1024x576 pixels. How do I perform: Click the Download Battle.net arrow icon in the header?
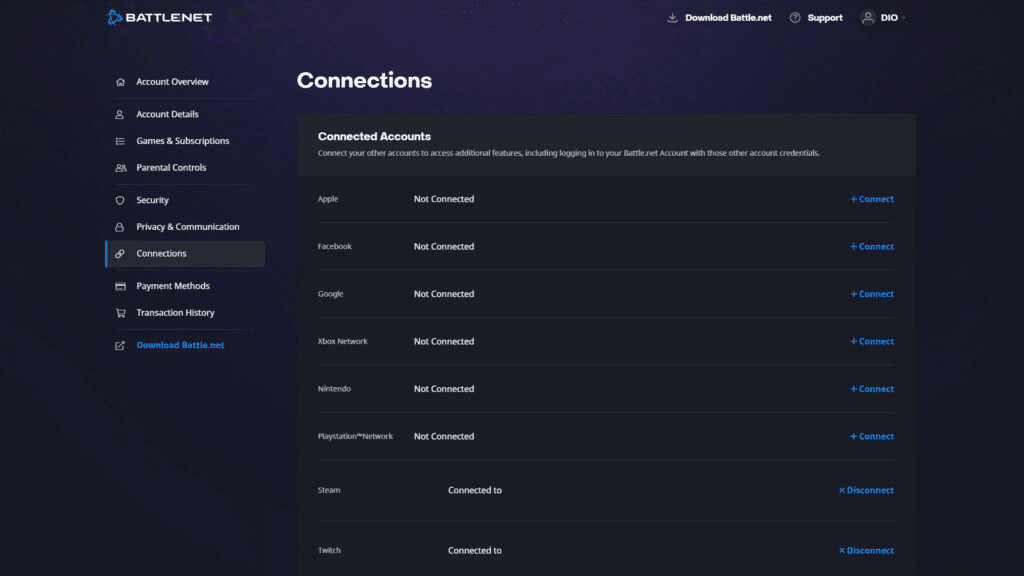672,17
